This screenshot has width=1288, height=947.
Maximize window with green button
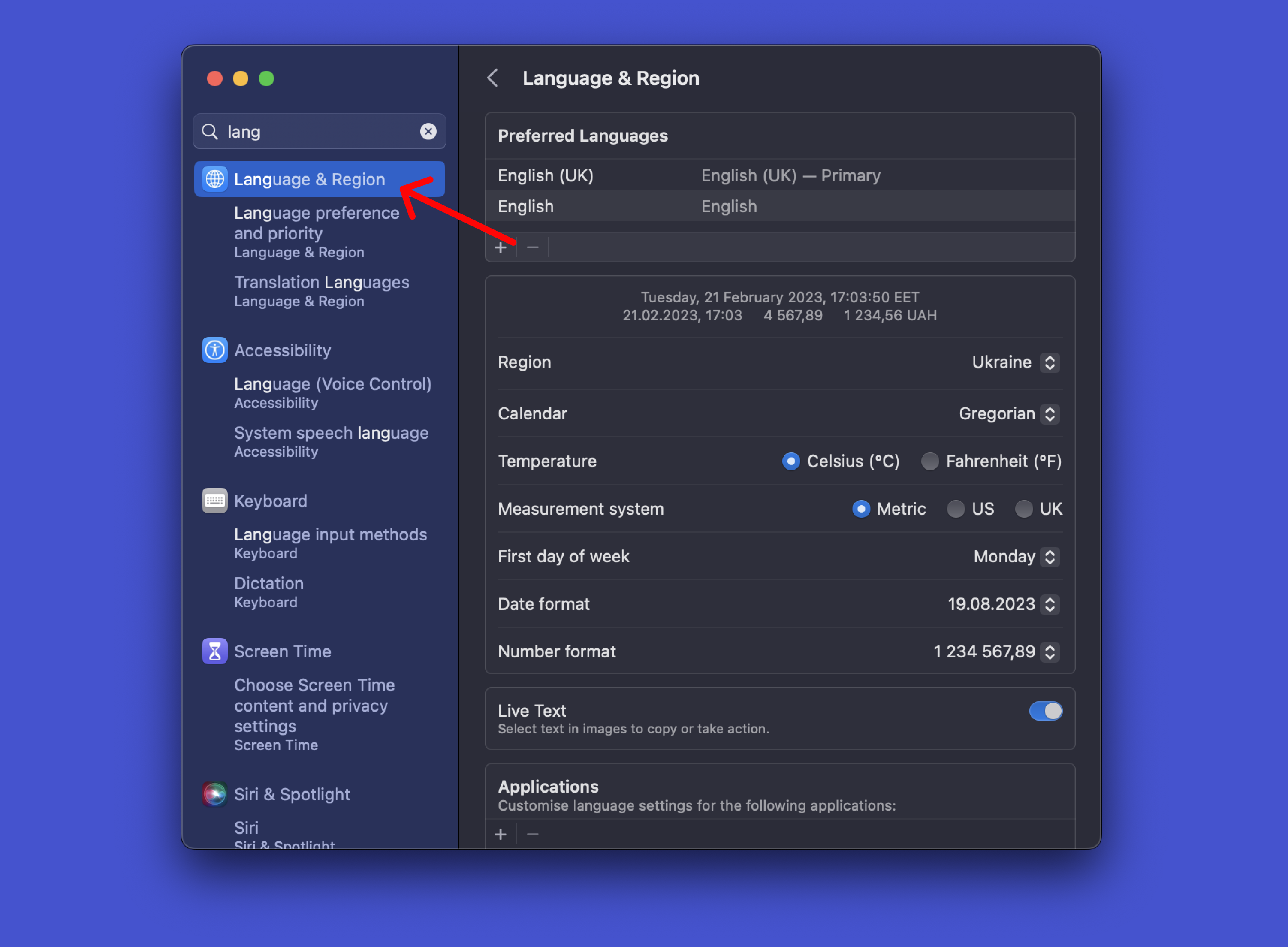(x=266, y=78)
